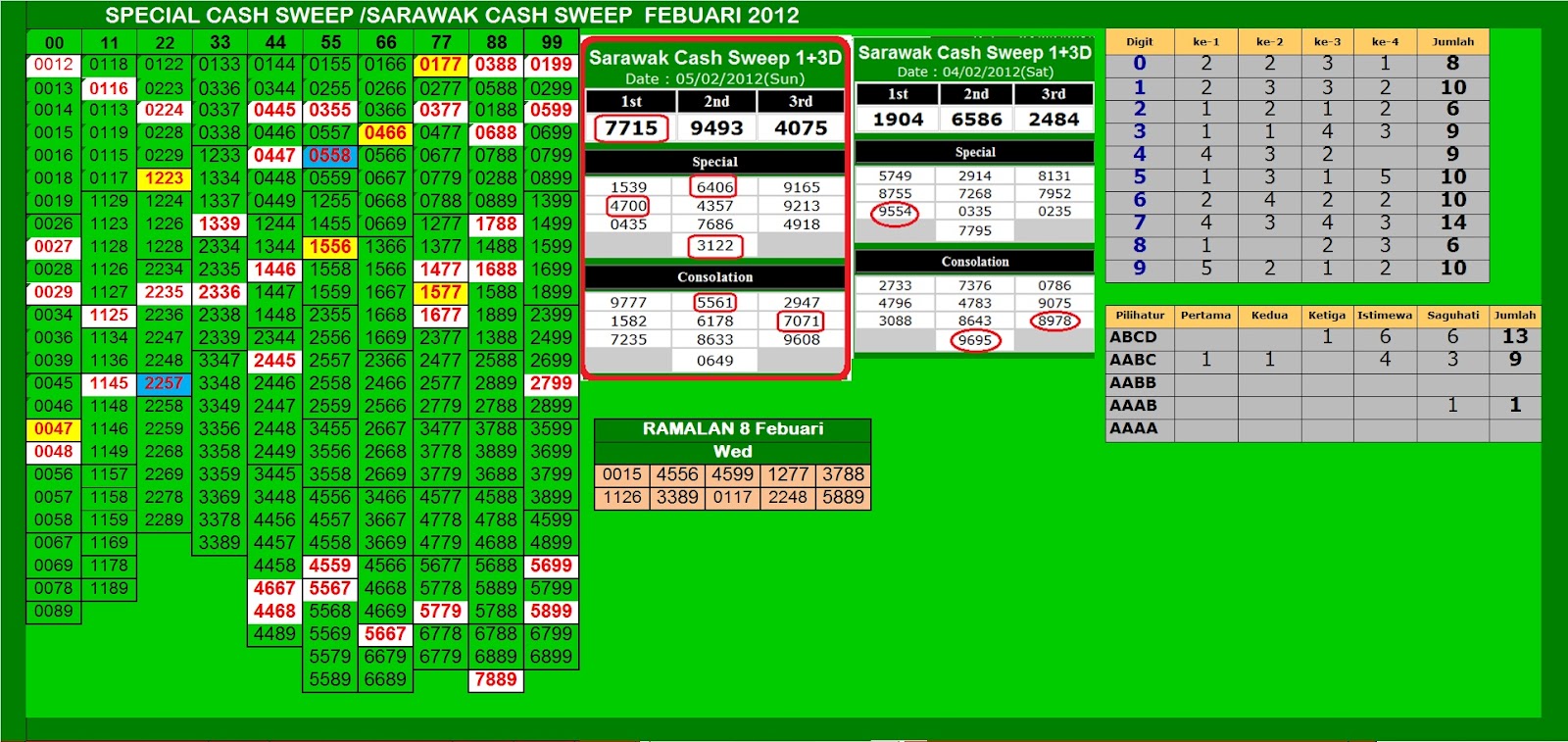Select 5889 in the RAMALAN table
The width and height of the screenshot is (1568, 742).
pyautogui.click(x=843, y=497)
